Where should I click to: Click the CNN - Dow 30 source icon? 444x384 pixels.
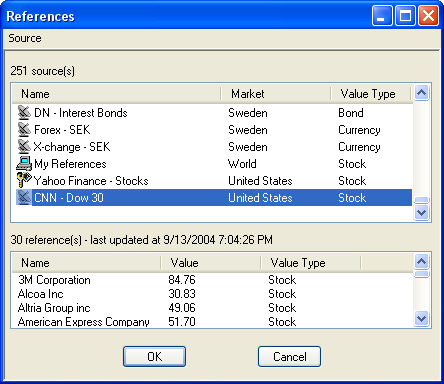coord(24,198)
